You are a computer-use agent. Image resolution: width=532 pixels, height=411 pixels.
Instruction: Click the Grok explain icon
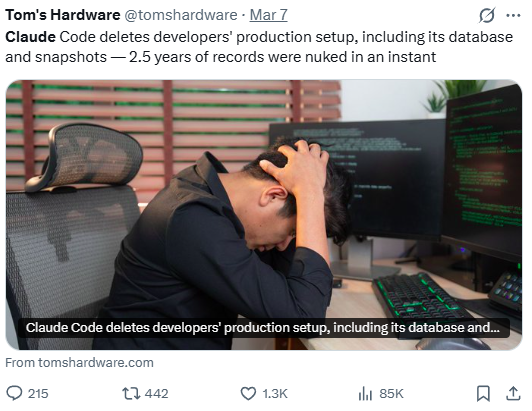tap(487, 15)
